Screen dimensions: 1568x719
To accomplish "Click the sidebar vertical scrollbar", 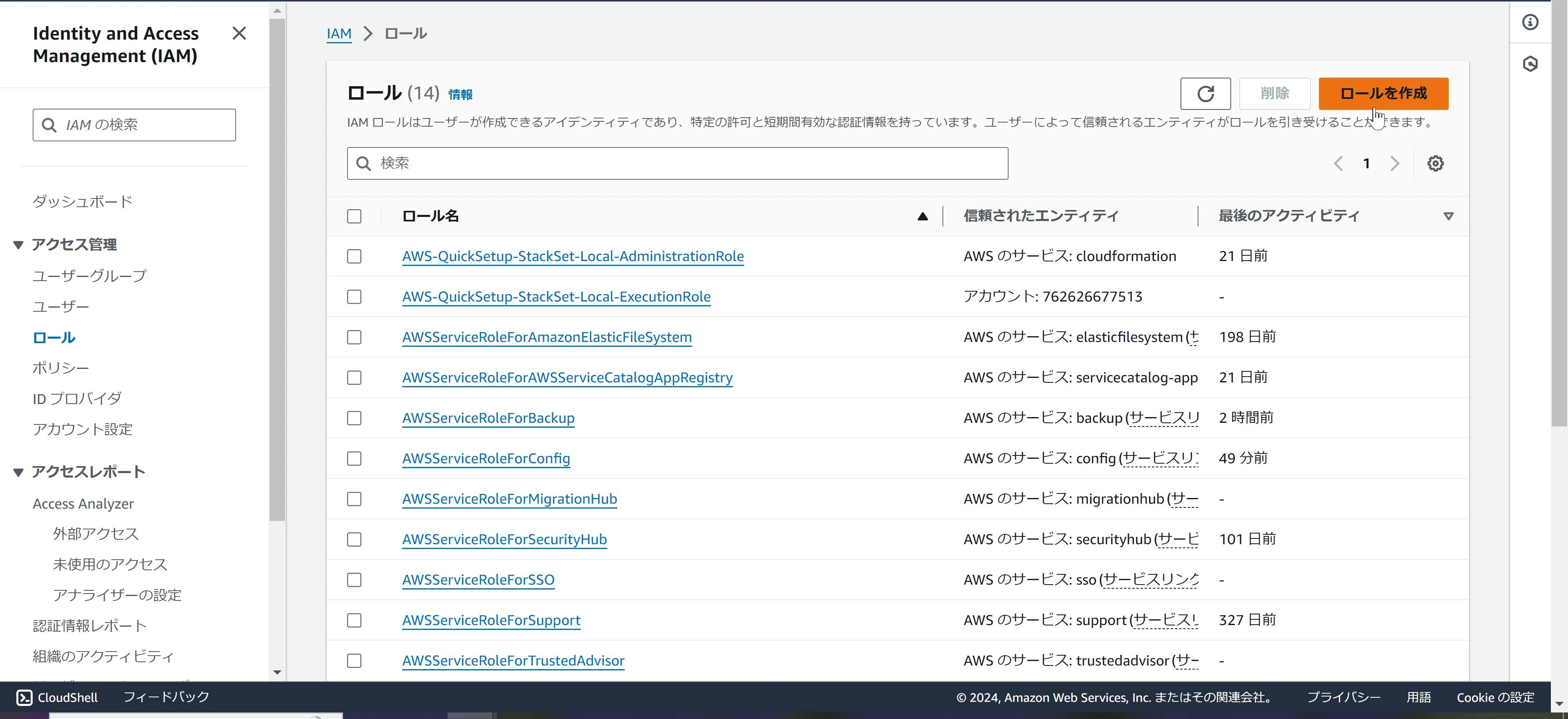I will [x=277, y=270].
